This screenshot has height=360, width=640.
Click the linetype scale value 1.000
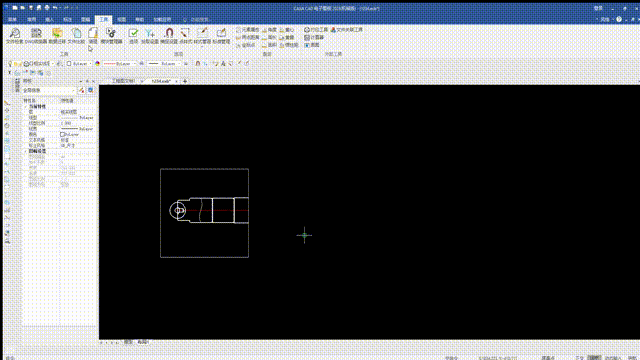point(66,123)
